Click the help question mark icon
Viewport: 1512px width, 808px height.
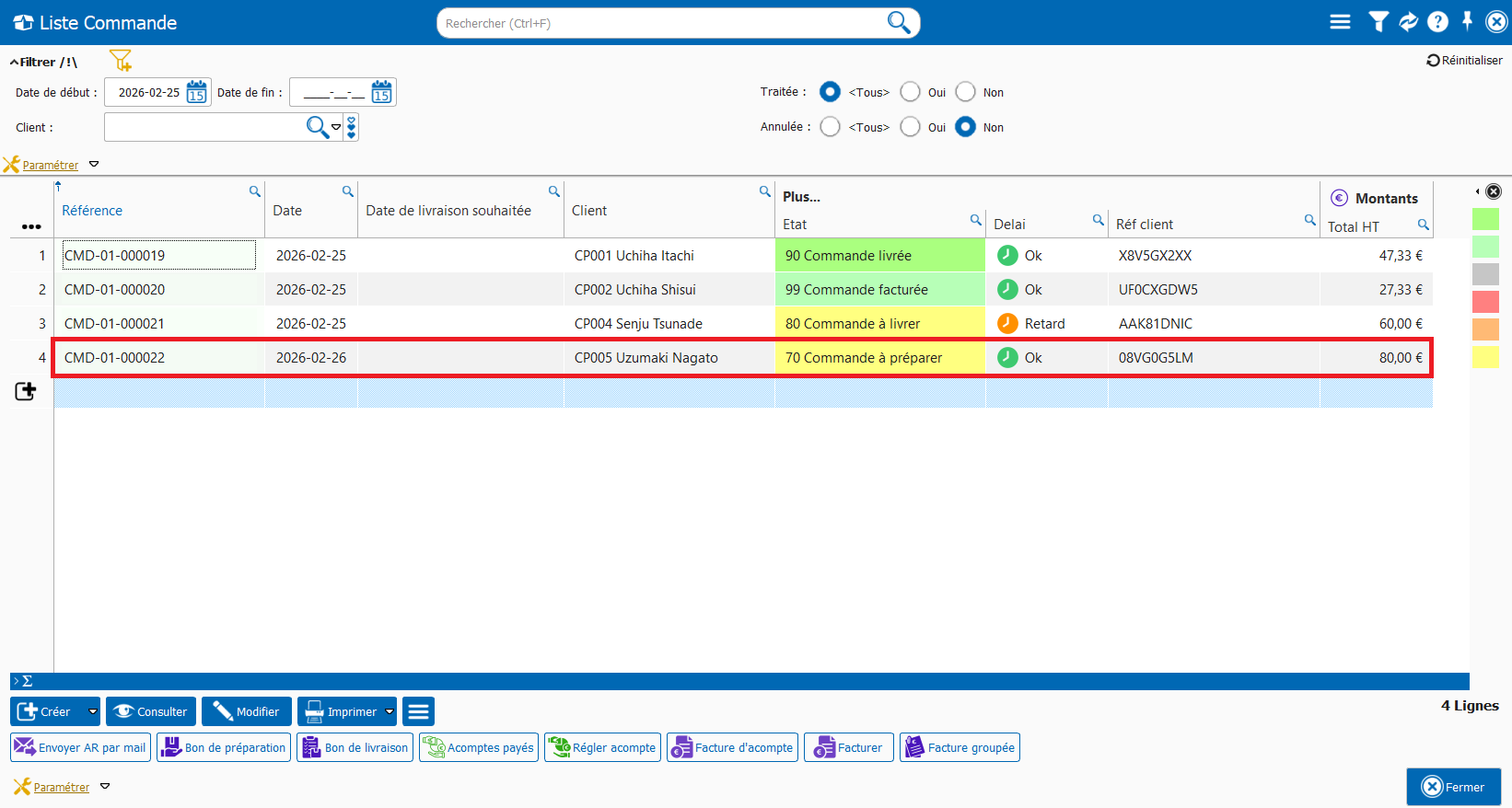(1437, 22)
